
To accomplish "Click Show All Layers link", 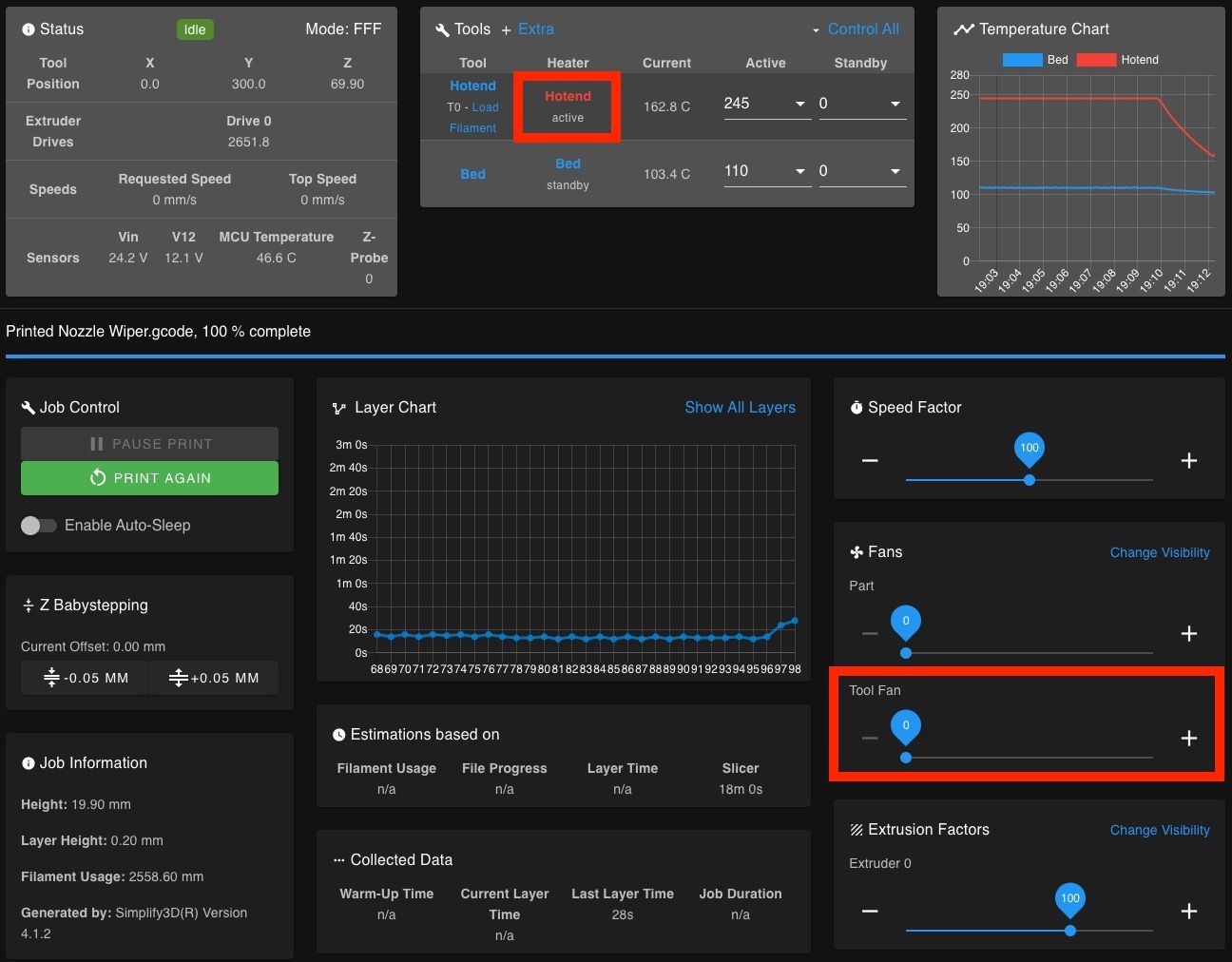I will [741, 407].
